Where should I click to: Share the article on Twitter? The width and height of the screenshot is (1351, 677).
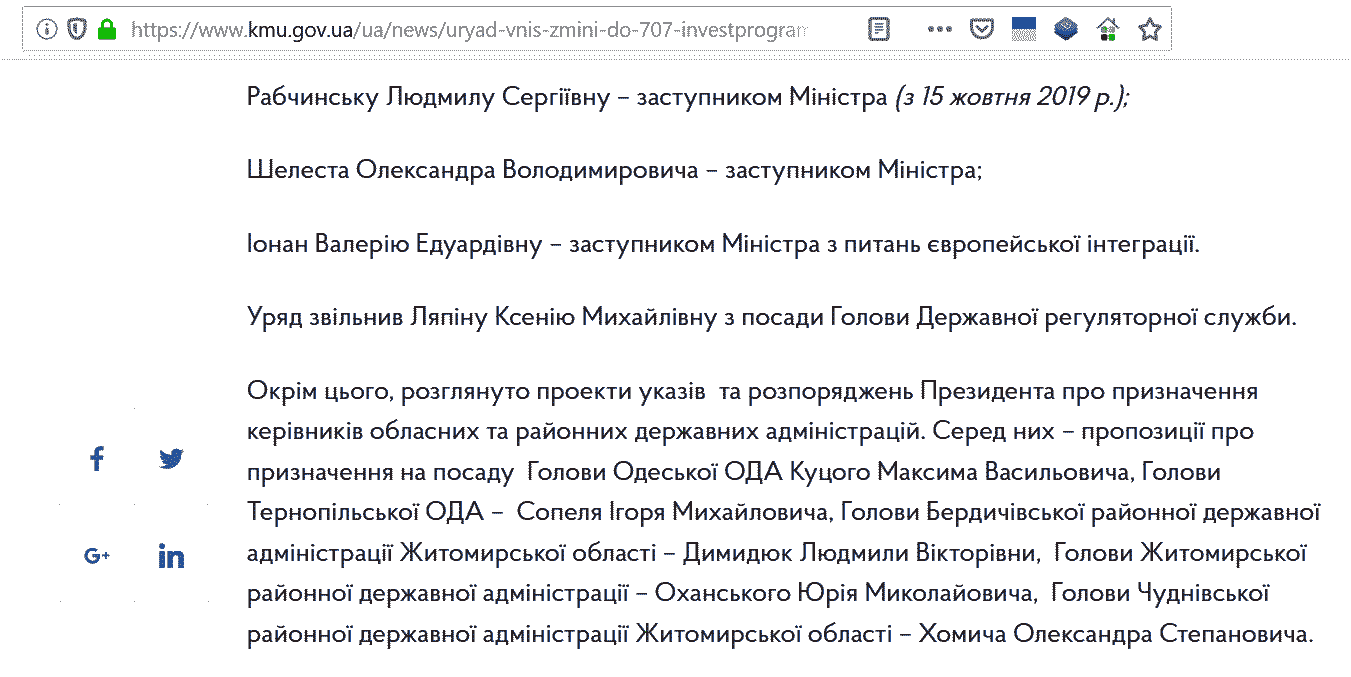point(171,459)
